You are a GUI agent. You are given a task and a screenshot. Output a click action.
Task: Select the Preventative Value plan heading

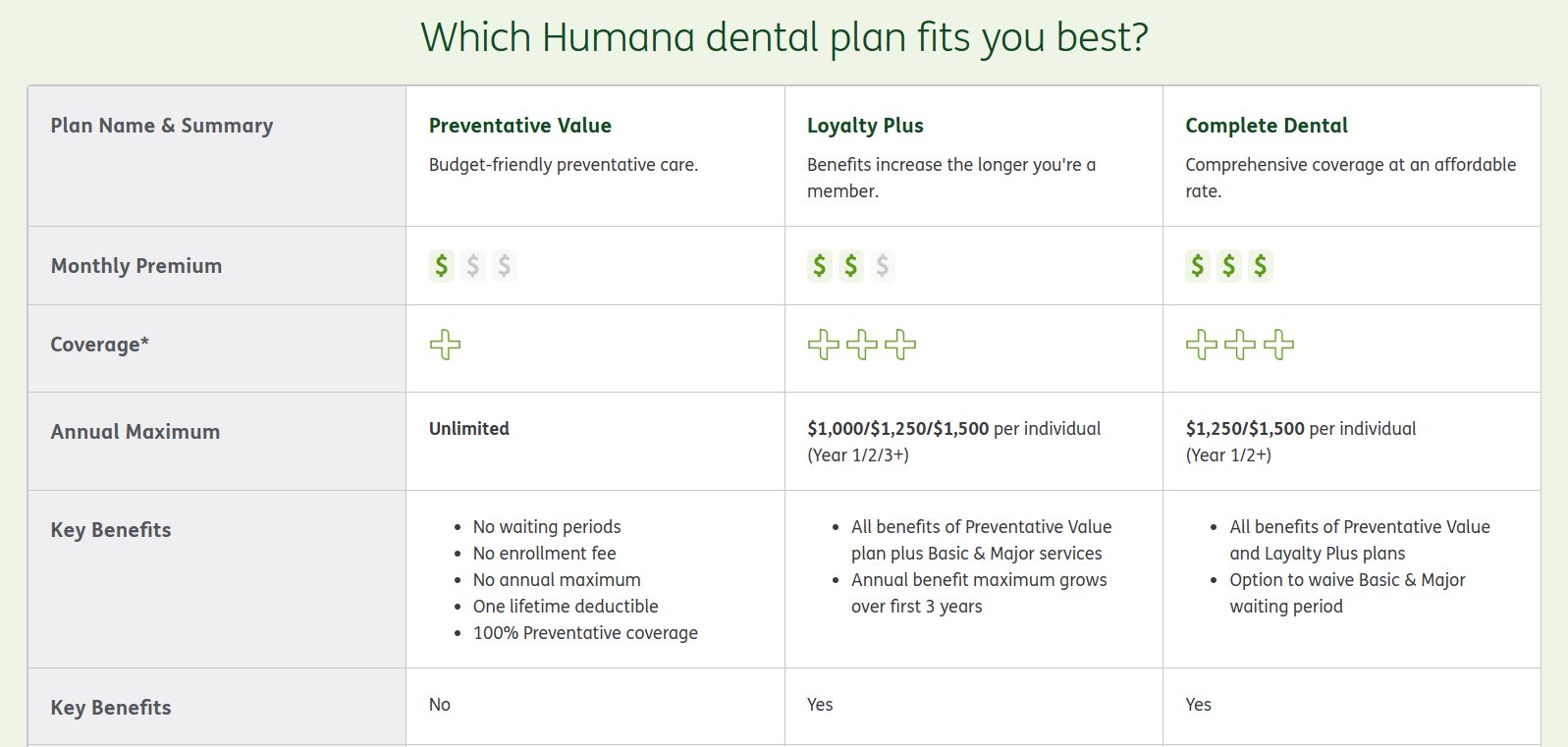pos(520,126)
